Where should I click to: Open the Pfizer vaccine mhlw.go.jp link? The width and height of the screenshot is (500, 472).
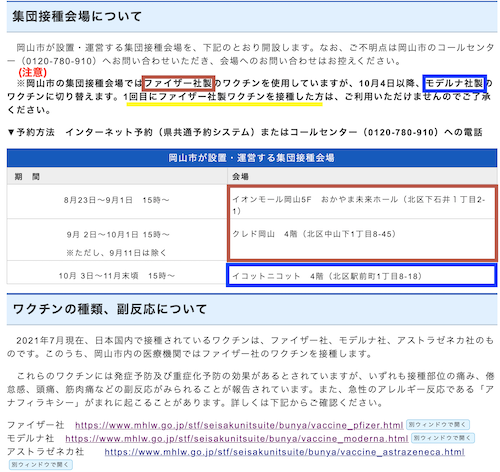(x=239, y=425)
